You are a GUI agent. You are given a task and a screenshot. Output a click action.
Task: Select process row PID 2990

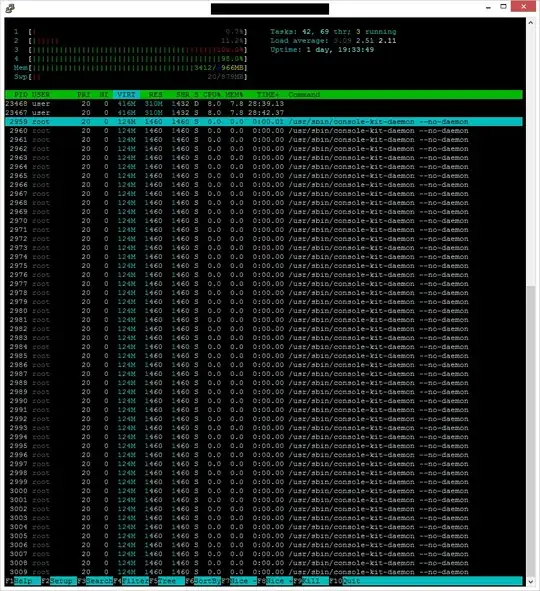coord(264,401)
